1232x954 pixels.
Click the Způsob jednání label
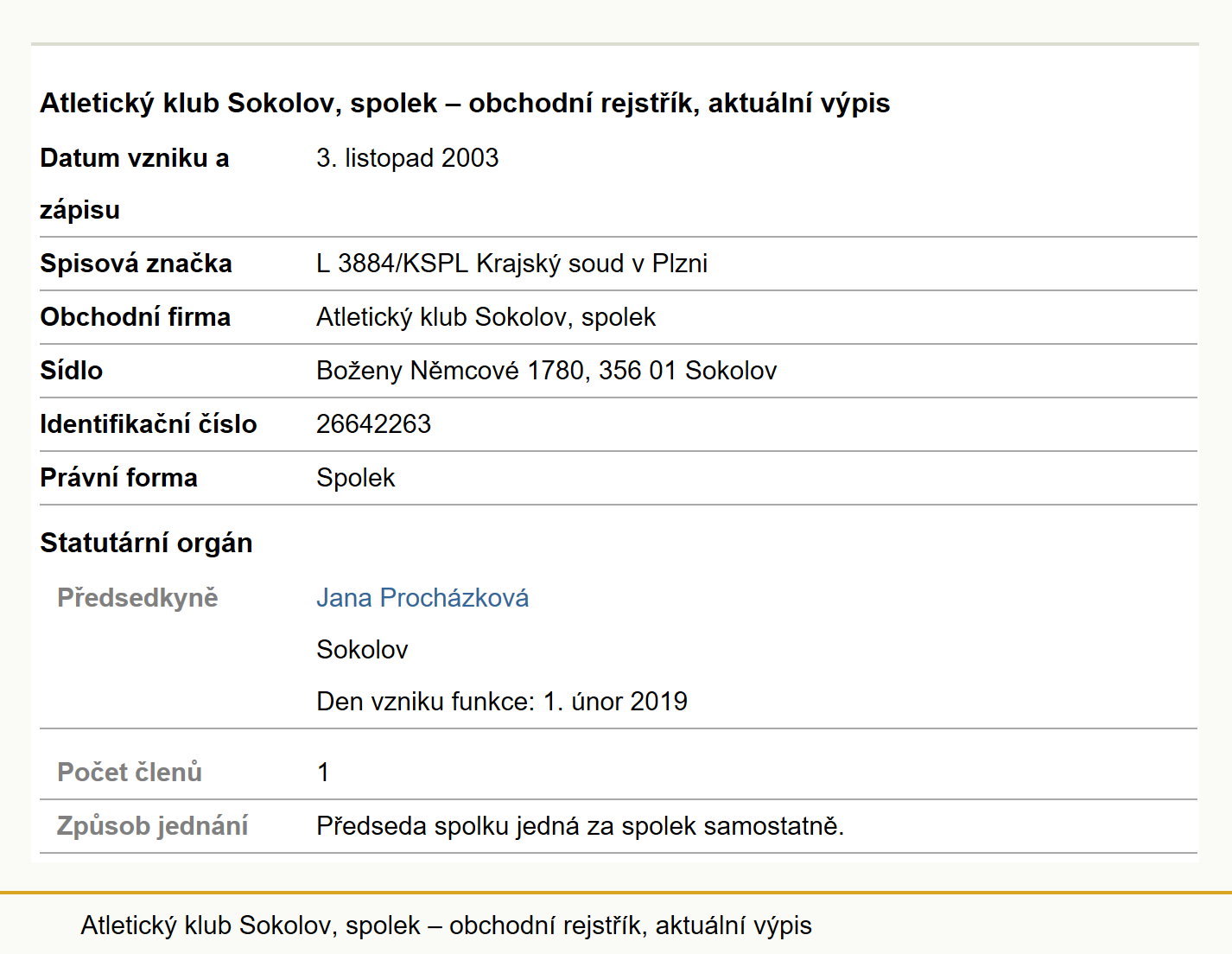click(152, 826)
